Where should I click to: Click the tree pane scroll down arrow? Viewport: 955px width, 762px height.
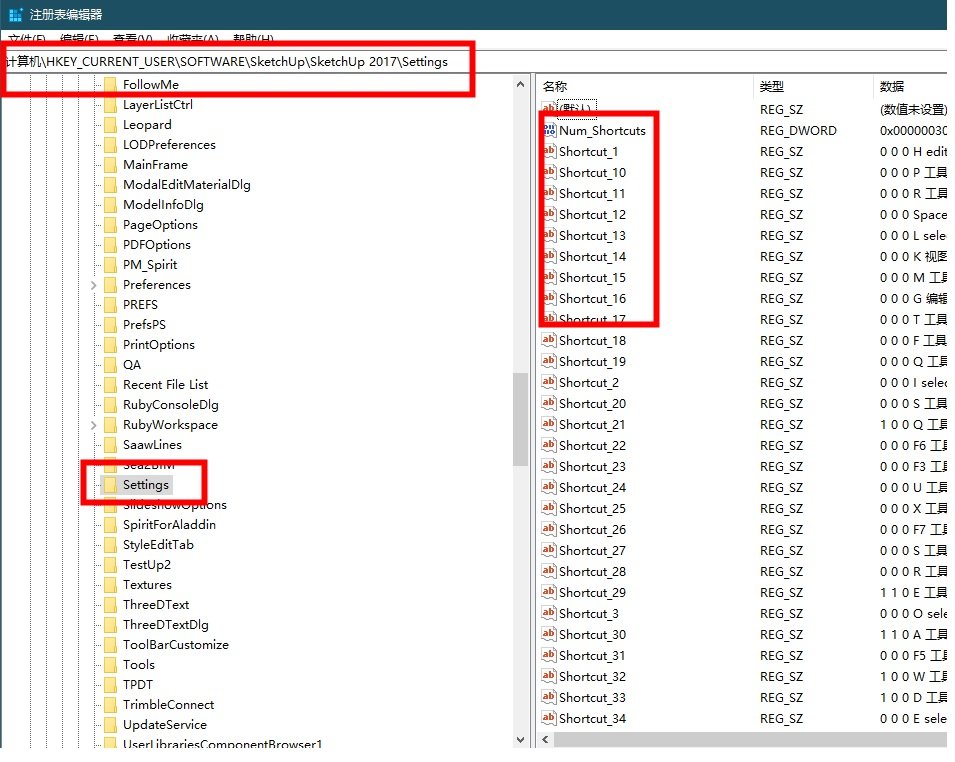click(x=520, y=740)
